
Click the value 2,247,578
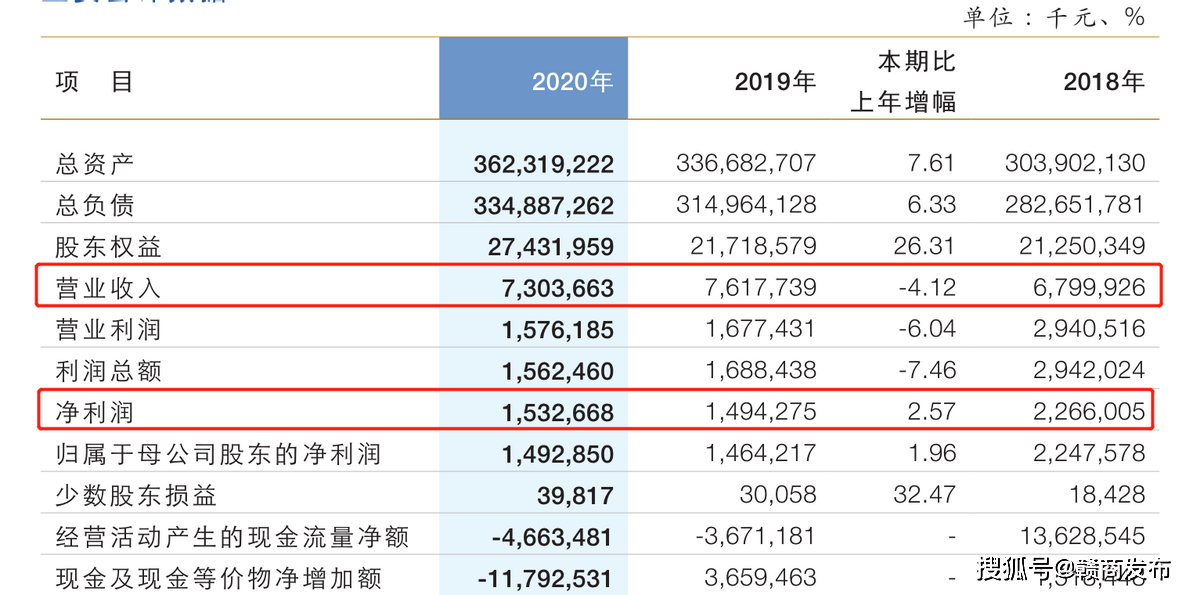1089,453
